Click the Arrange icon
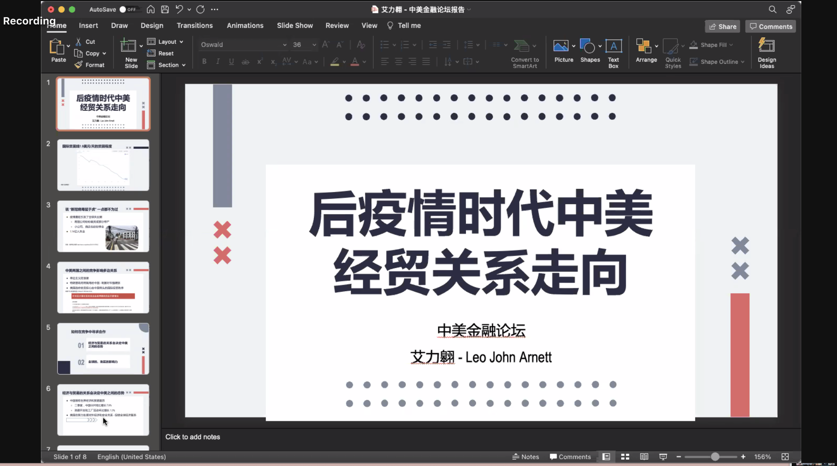 click(x=645, y=48)
